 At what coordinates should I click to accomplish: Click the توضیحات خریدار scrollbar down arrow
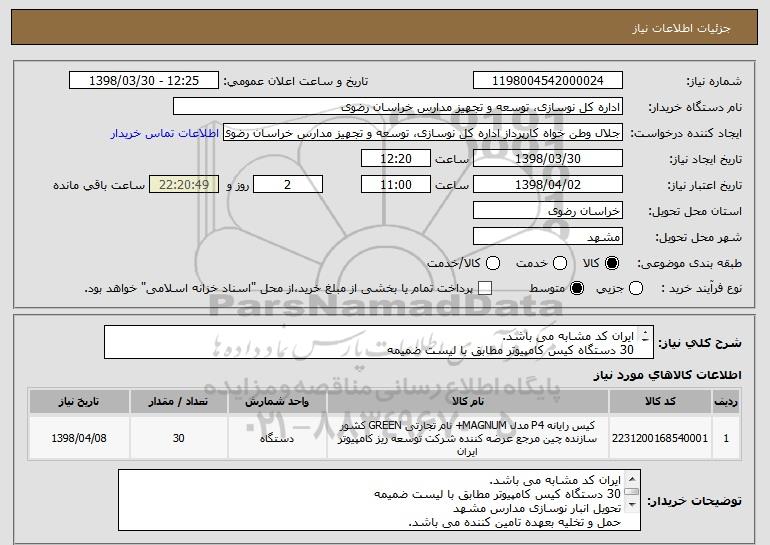[x=632, y=505]
